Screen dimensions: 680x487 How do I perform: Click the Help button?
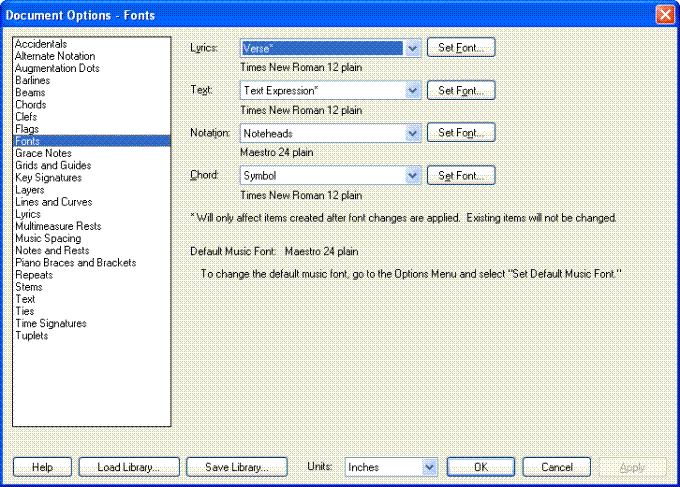tap(42, 467)
